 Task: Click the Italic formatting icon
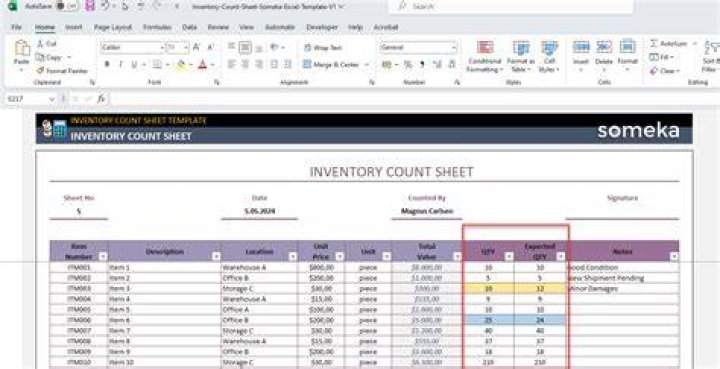tap(120, 65)
